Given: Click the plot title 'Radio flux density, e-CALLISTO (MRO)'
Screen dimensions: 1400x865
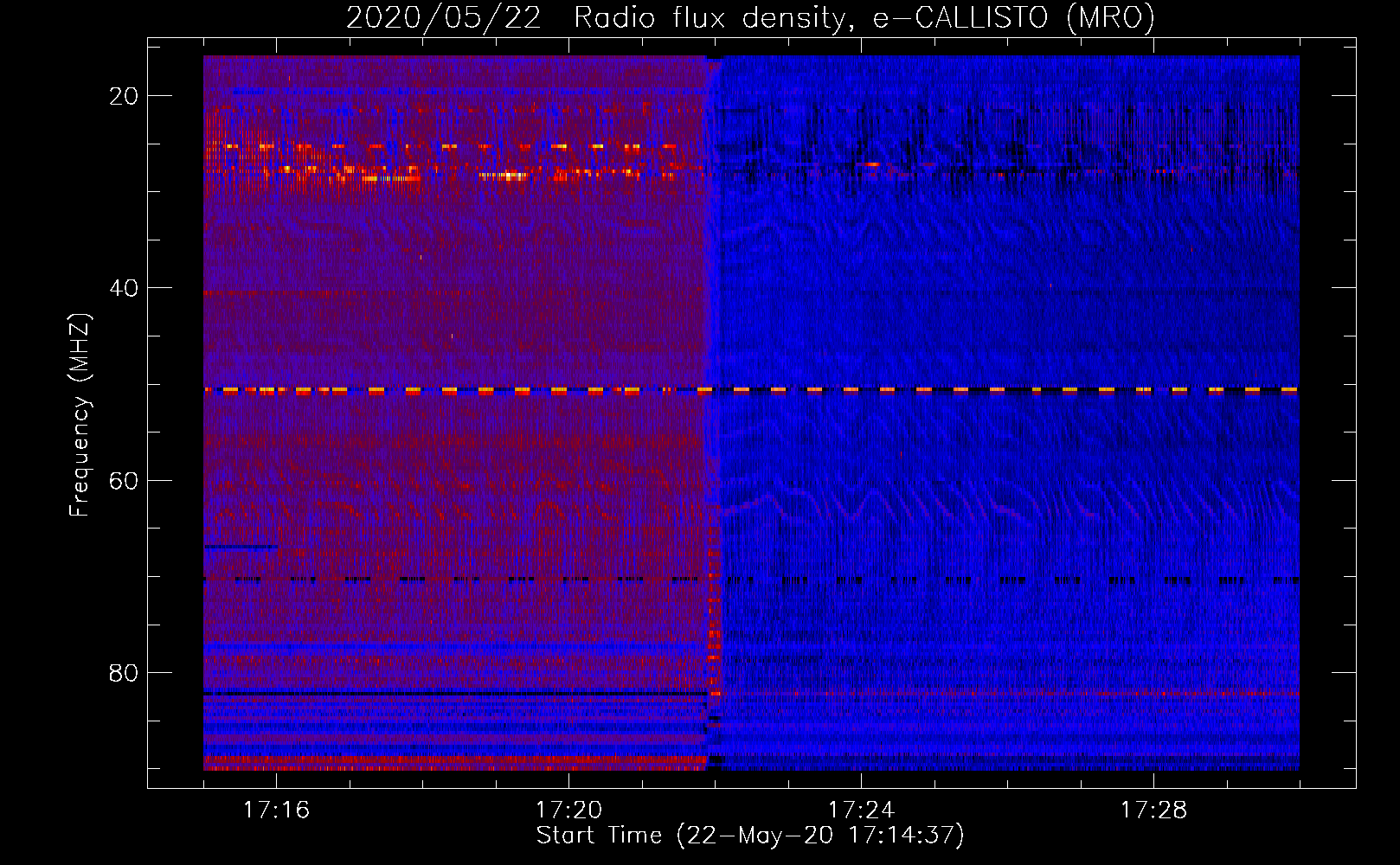Looking at the screenshot, I should pos(864,18).
